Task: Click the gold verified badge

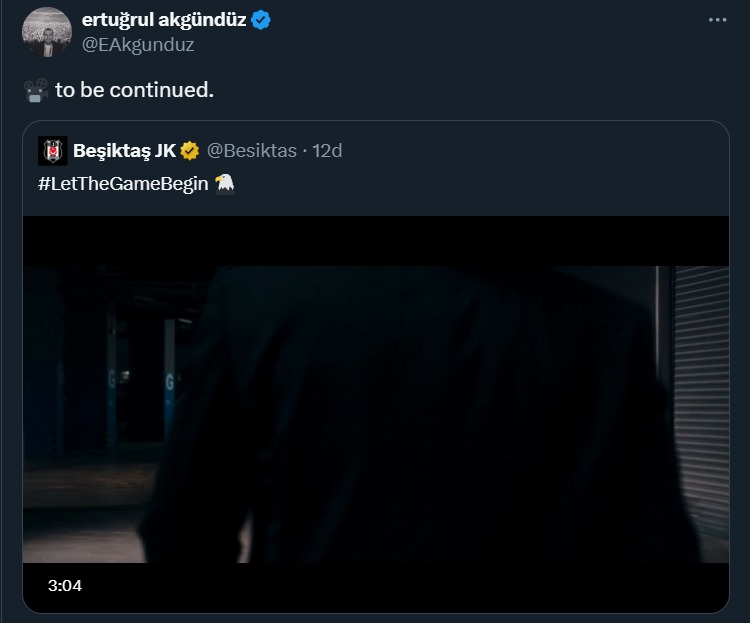Action: click(x=190, y=151)
